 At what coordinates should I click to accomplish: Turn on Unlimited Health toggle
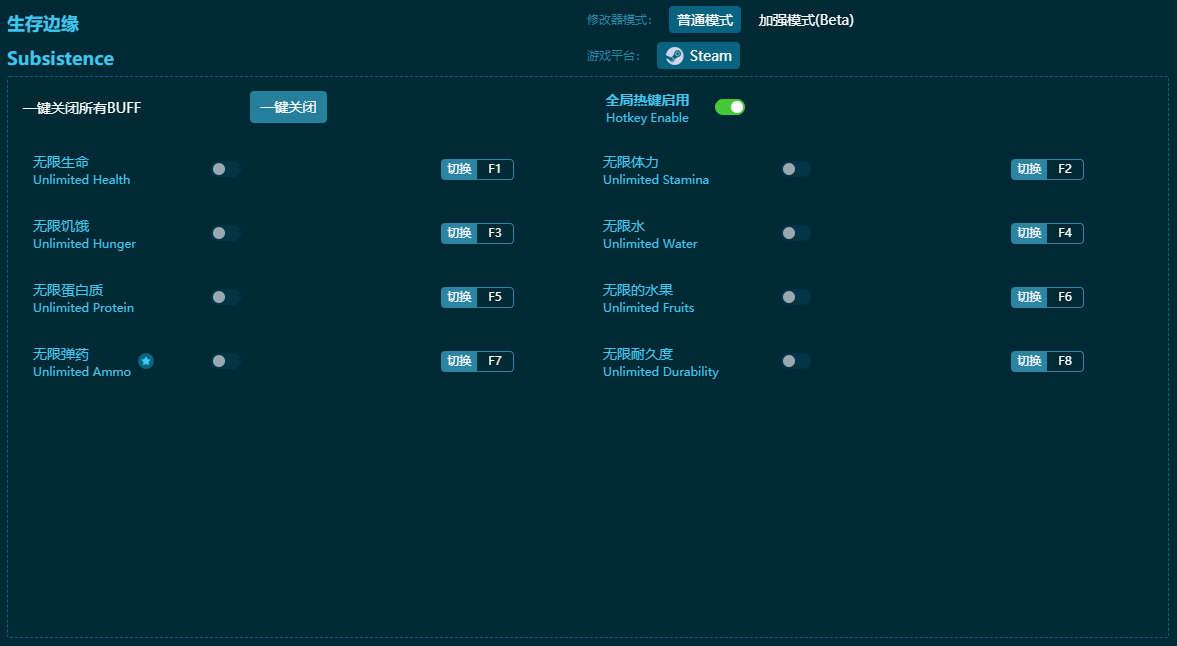(226, 169)
